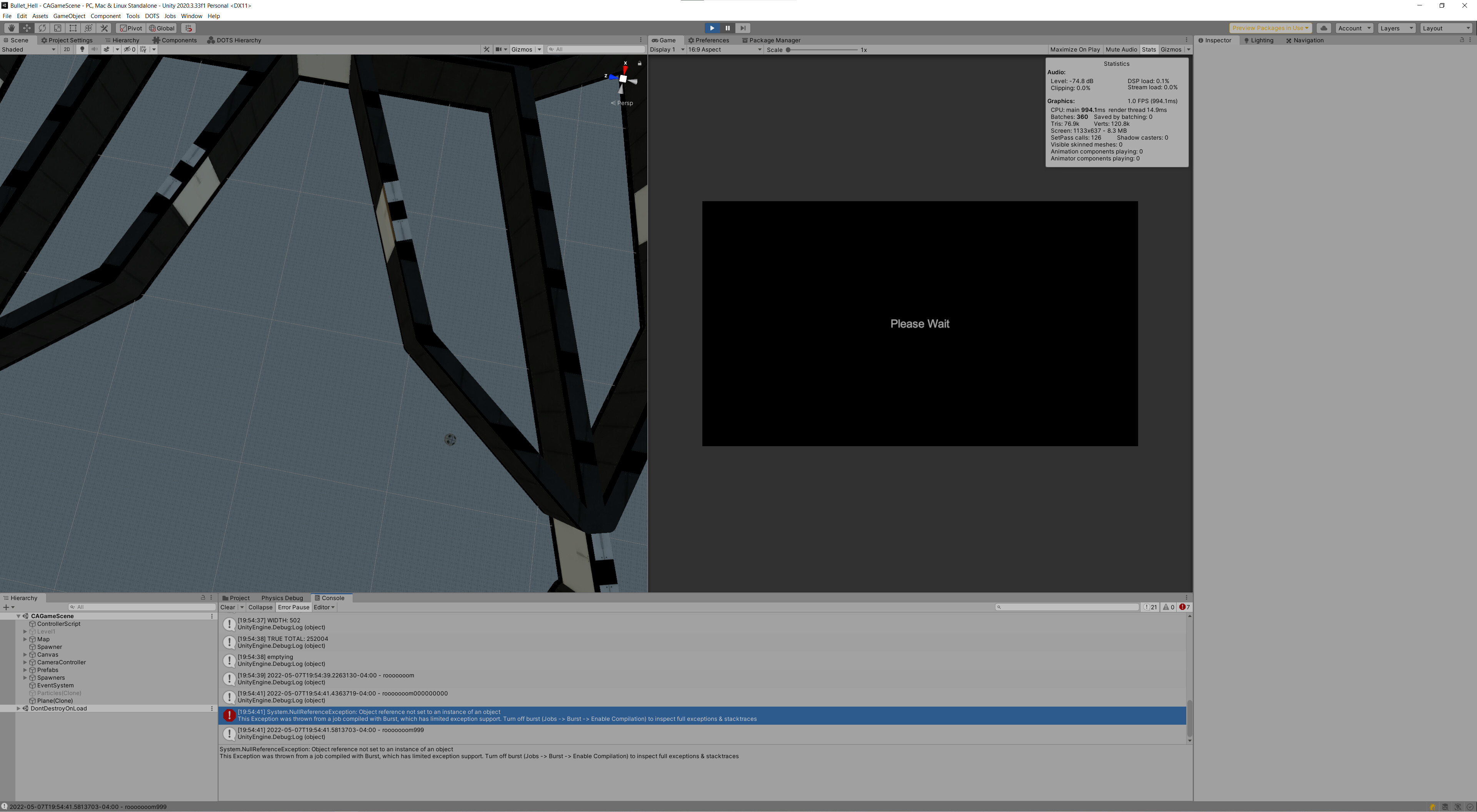Open the 16:9 Aspect dropdown
Screen dimensions: 1477x812
pyautogui.click(x=724, y=50)
